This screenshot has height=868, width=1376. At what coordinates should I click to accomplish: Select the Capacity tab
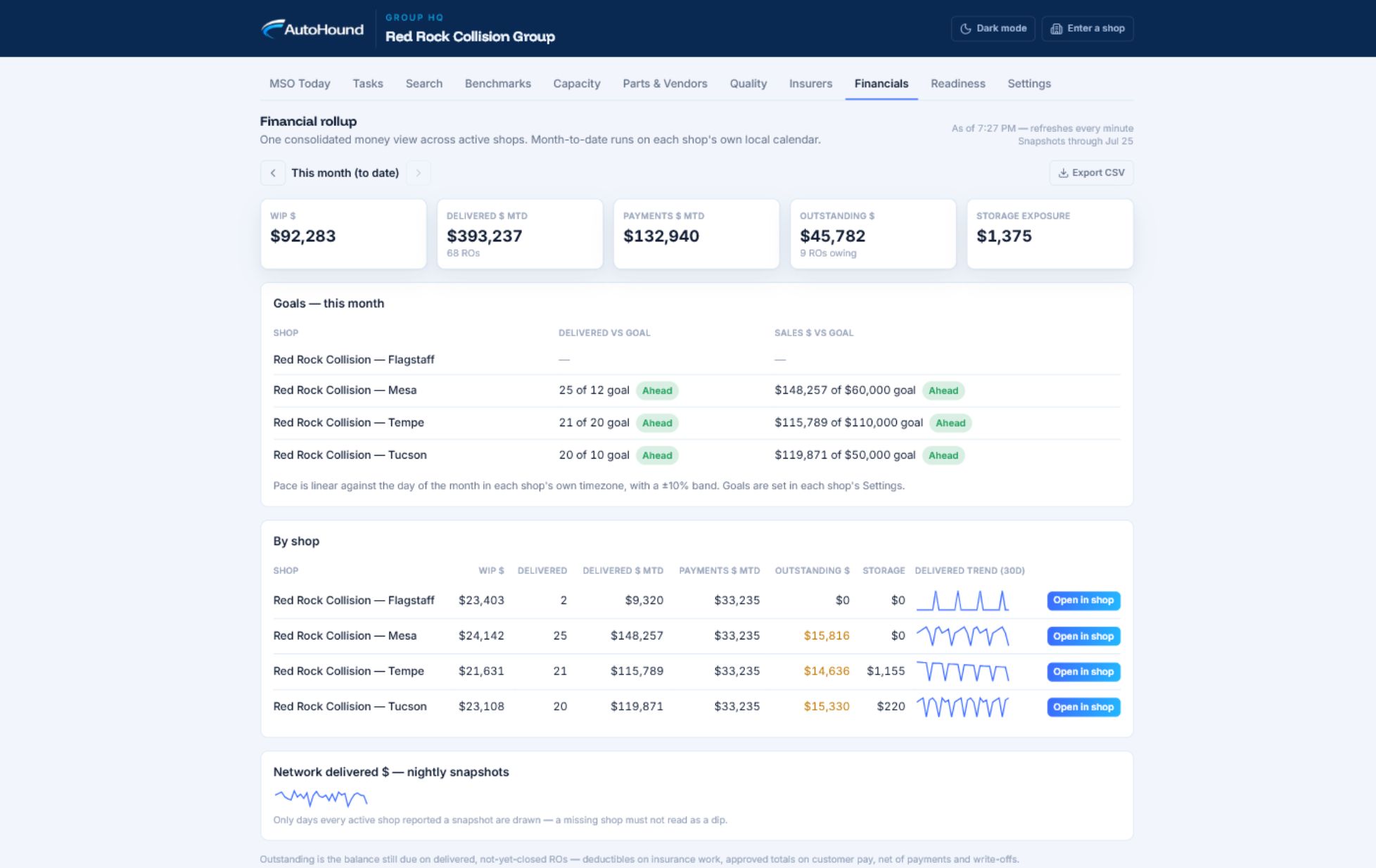tap(577, 84)
